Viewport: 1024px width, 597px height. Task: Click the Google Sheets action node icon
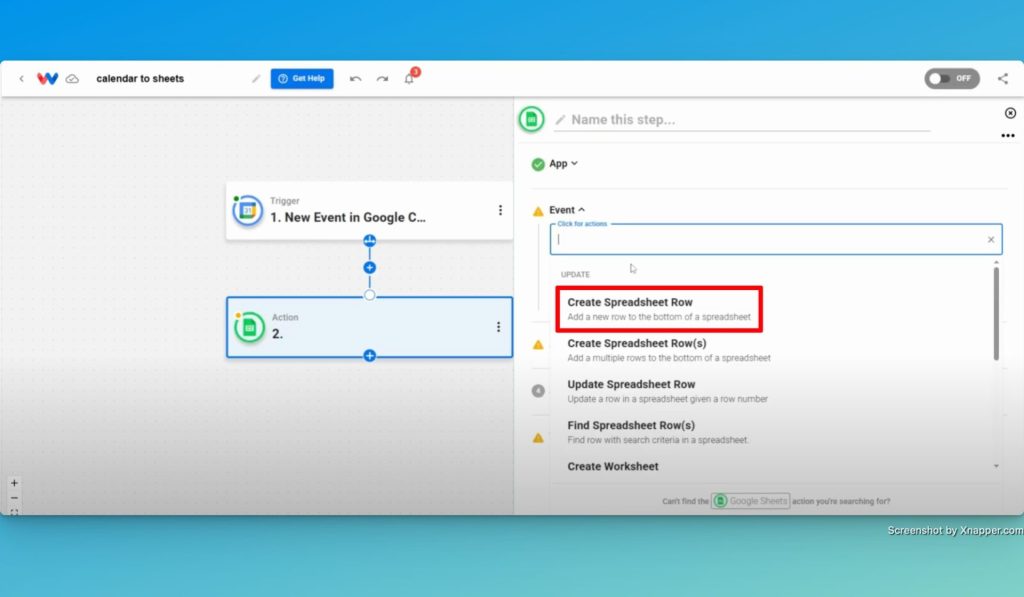pos(249,327)
